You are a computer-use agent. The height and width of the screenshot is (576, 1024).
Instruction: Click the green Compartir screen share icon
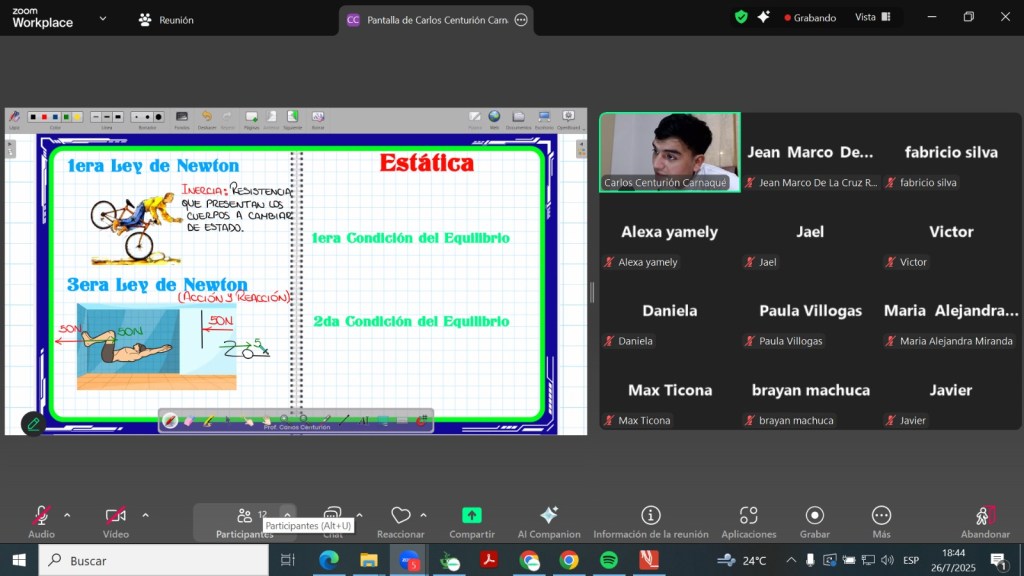471,515
